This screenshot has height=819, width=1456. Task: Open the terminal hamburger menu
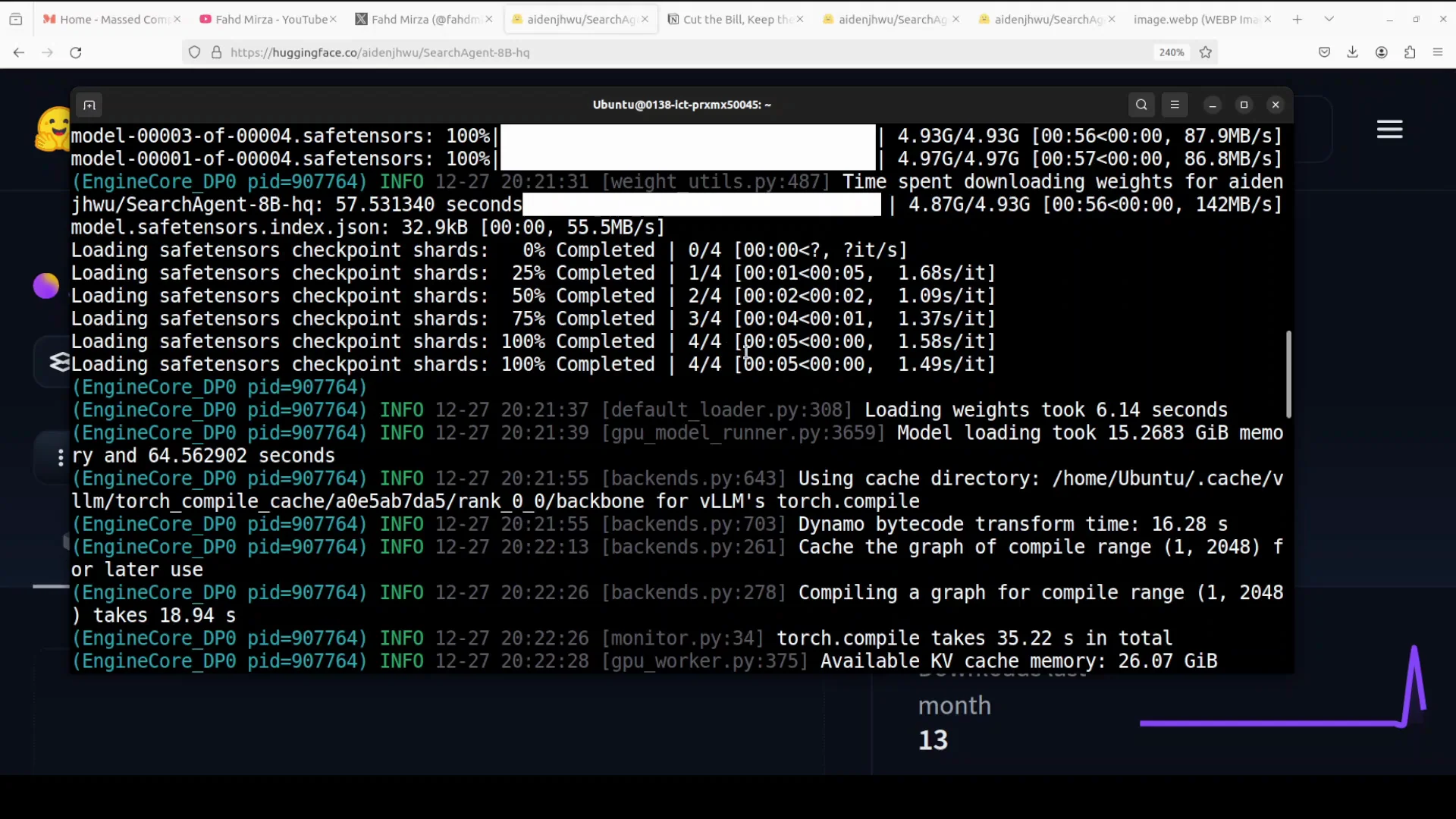coord(1175,105)
